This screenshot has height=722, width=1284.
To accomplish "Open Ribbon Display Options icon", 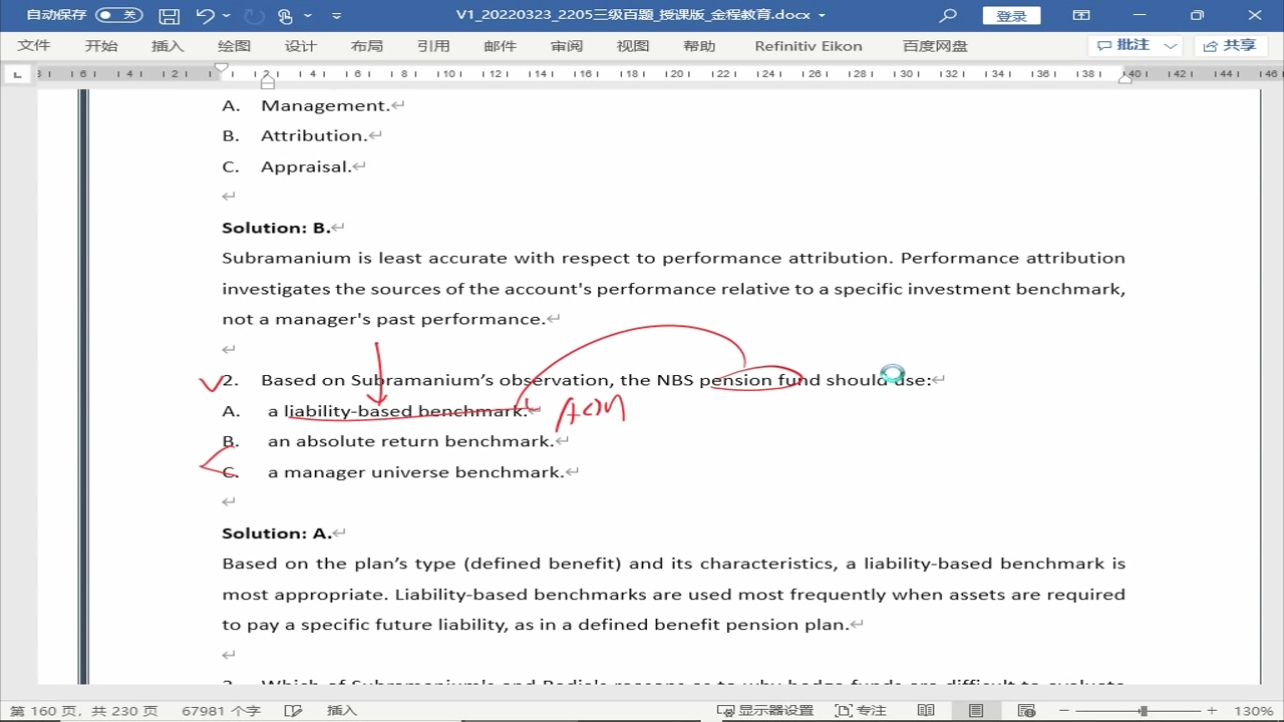I will [1081, 16].
